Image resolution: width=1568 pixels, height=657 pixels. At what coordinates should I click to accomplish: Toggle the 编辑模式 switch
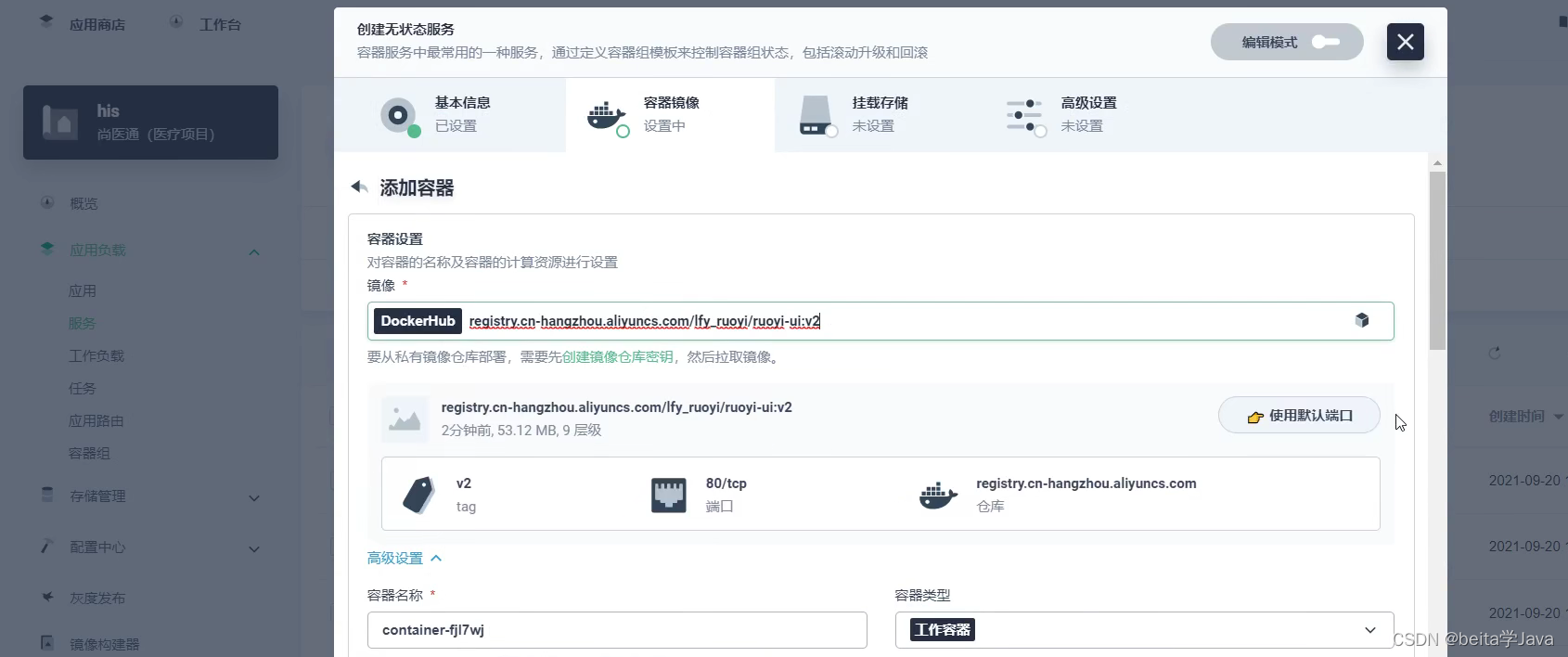[x=1287, y=42]
